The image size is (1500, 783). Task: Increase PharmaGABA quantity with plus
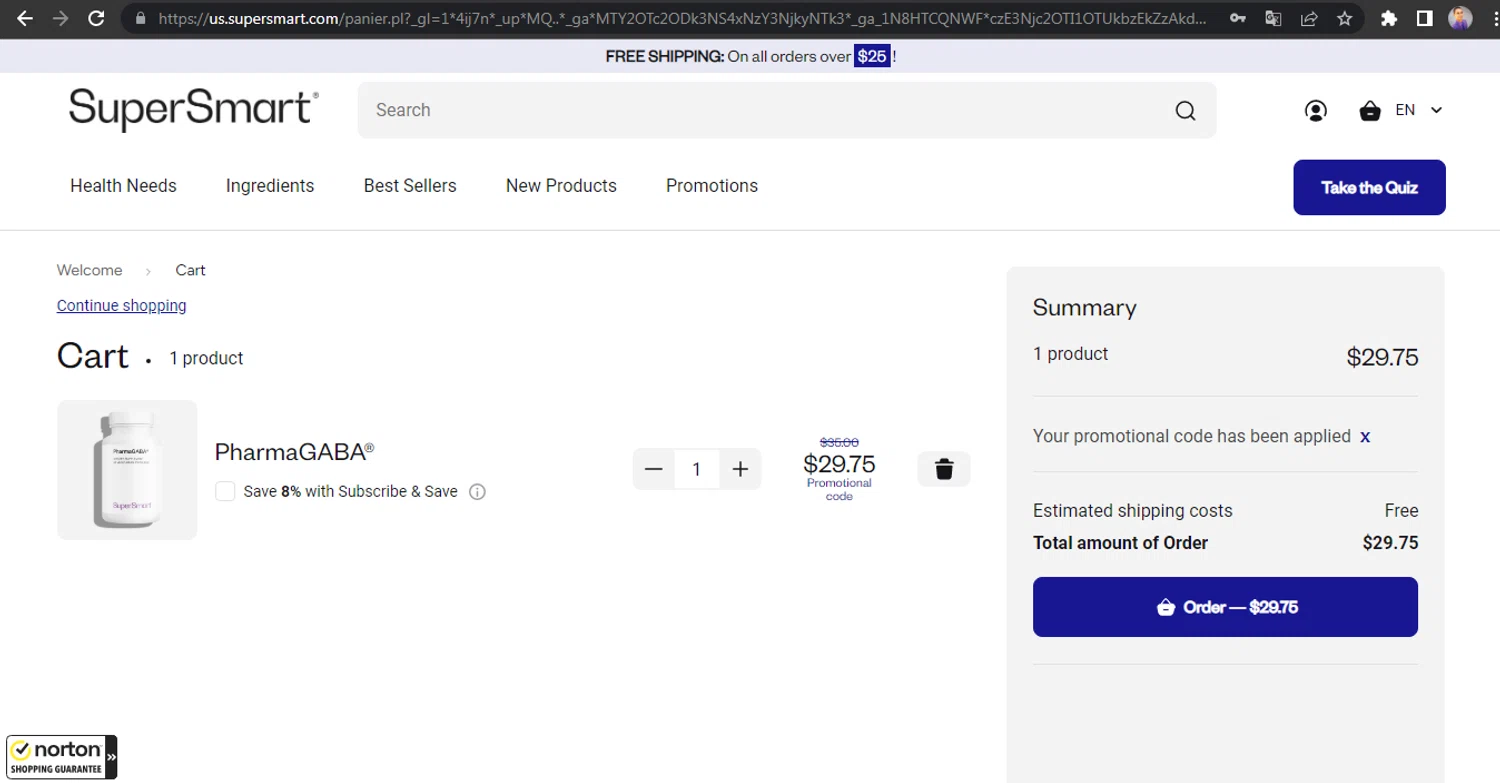740,469
